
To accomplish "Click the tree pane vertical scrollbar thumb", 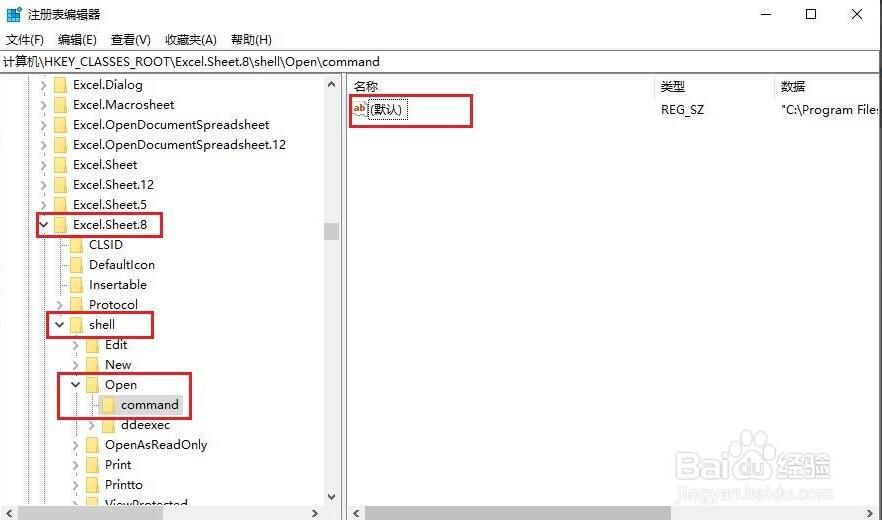I will [332, 231].
